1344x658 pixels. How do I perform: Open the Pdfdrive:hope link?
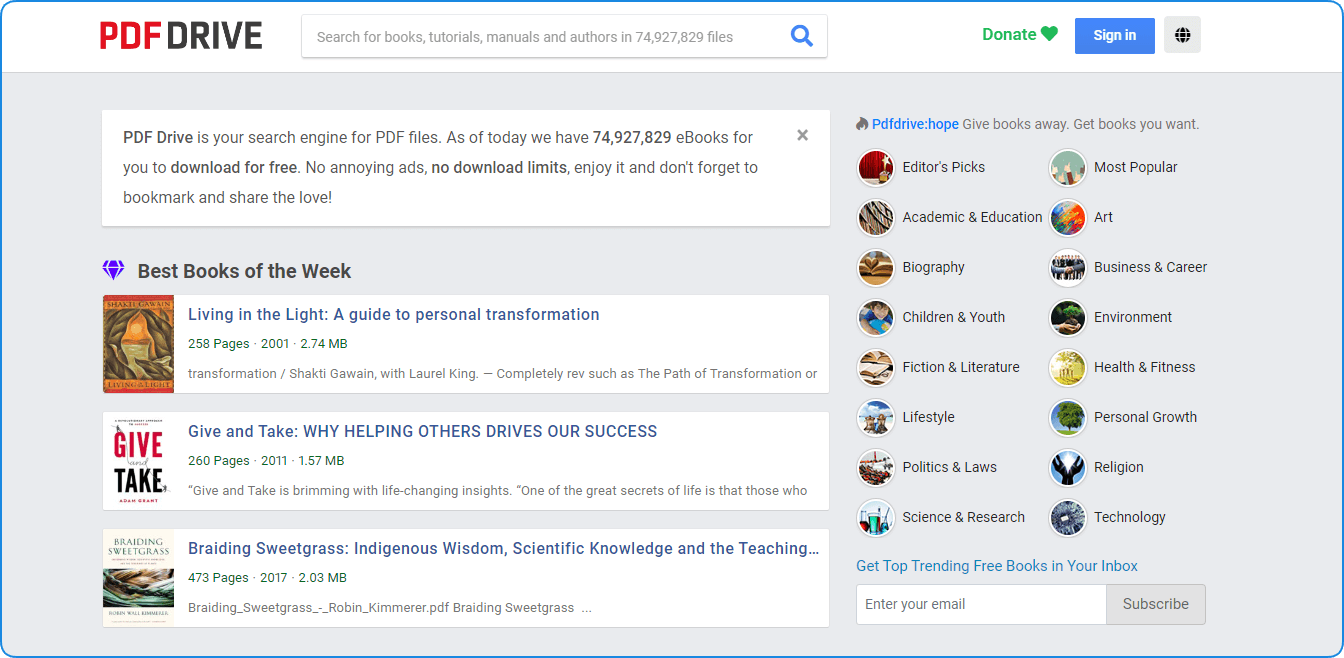pyautogui.click(x=914, y=124)
